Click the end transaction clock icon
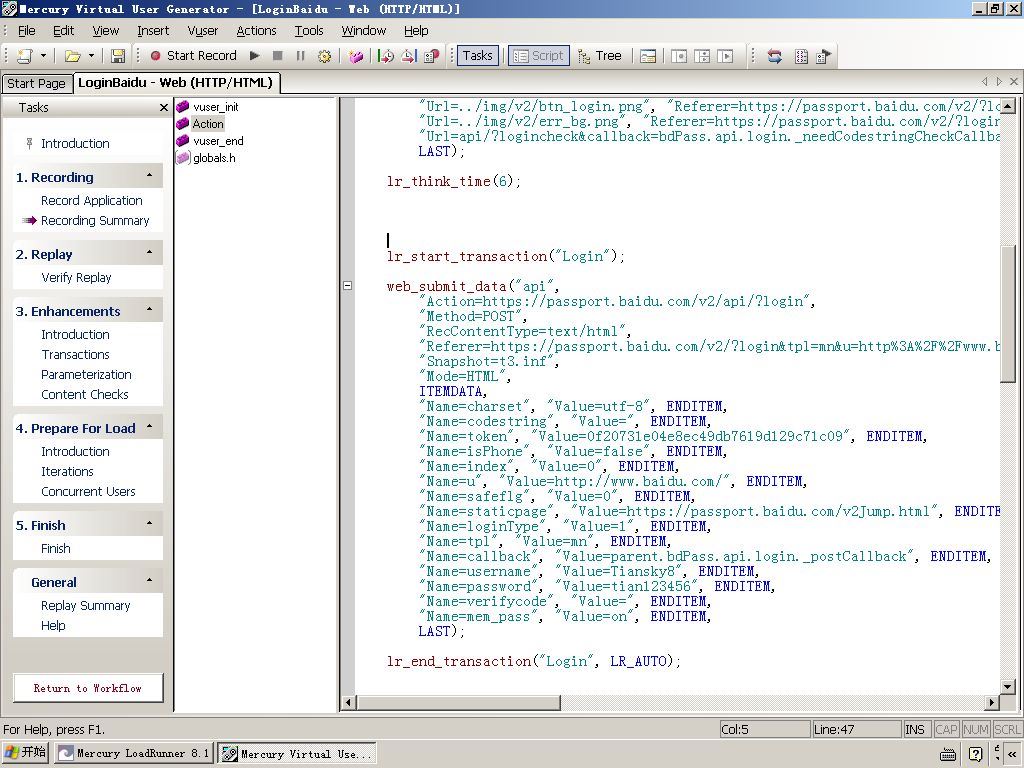 [409, 56]
